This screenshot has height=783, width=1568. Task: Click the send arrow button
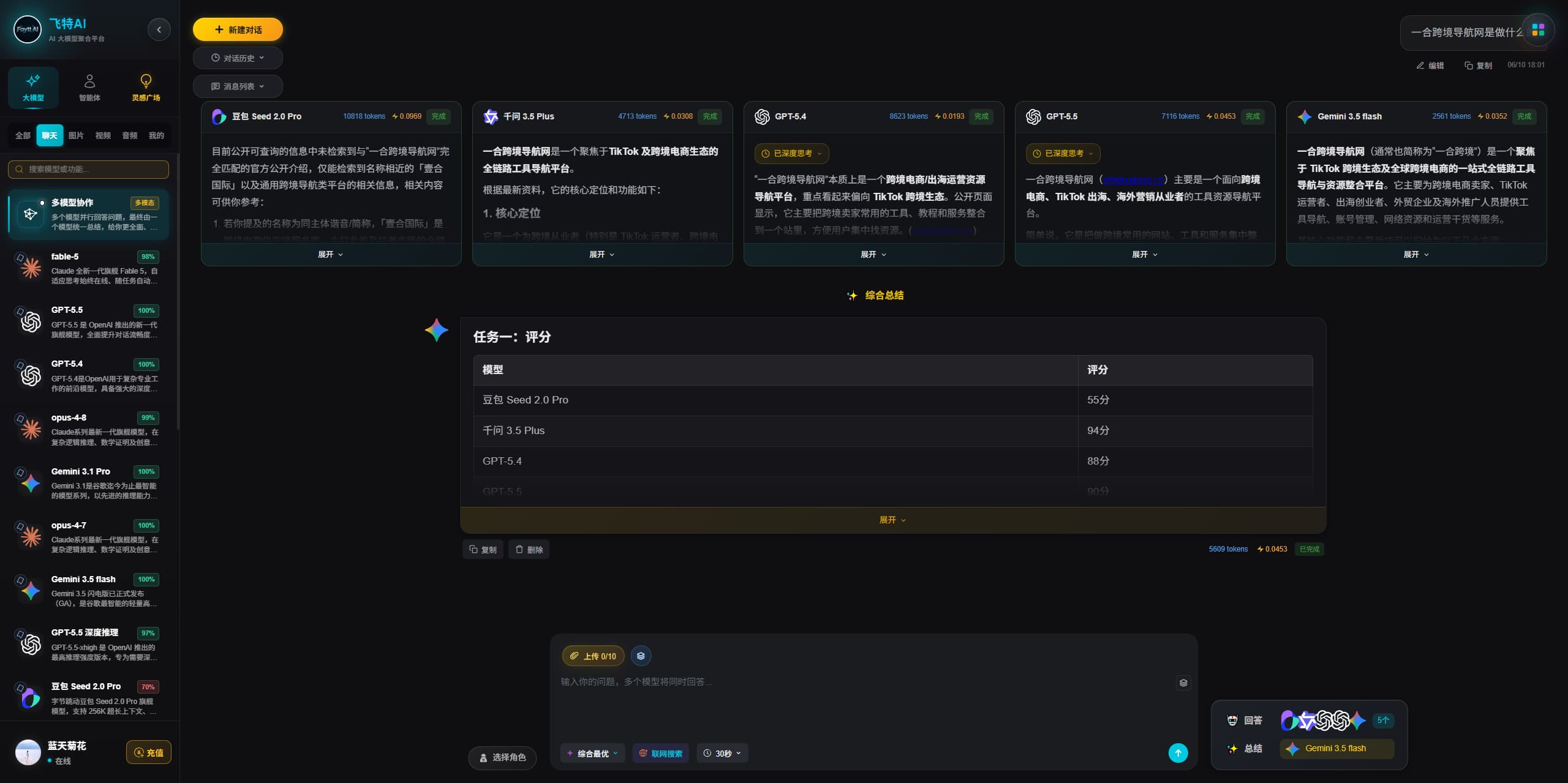tap(1178, 753)
